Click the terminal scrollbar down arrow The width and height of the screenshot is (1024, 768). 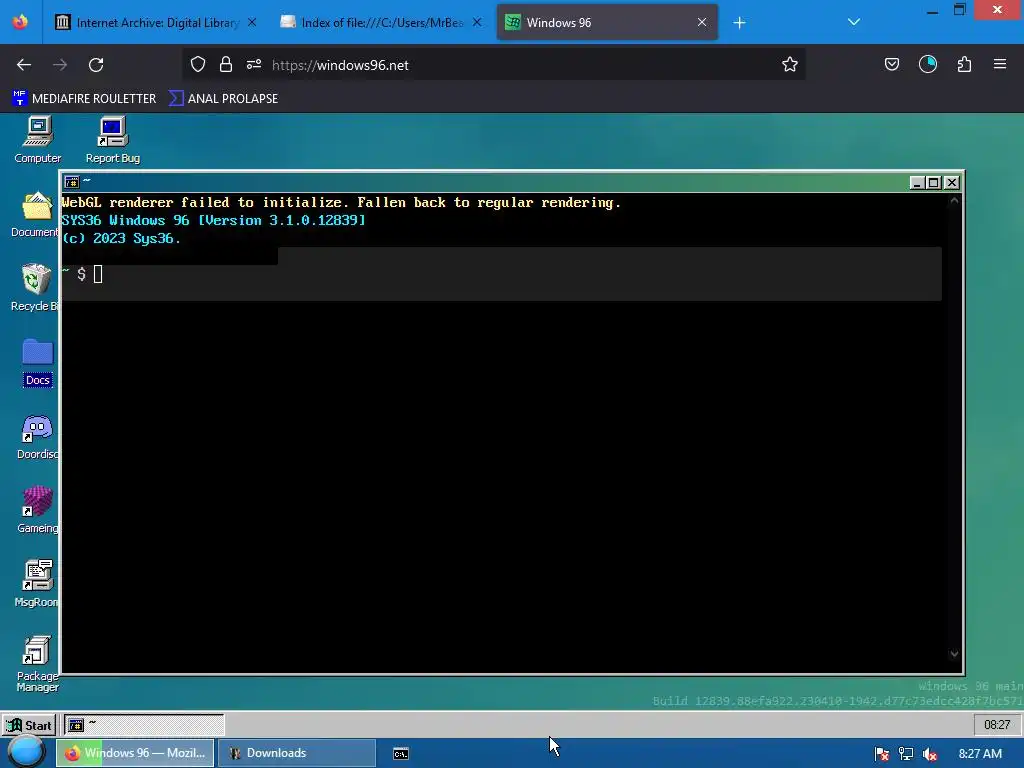pyautogui.click(x=954, y=654)
